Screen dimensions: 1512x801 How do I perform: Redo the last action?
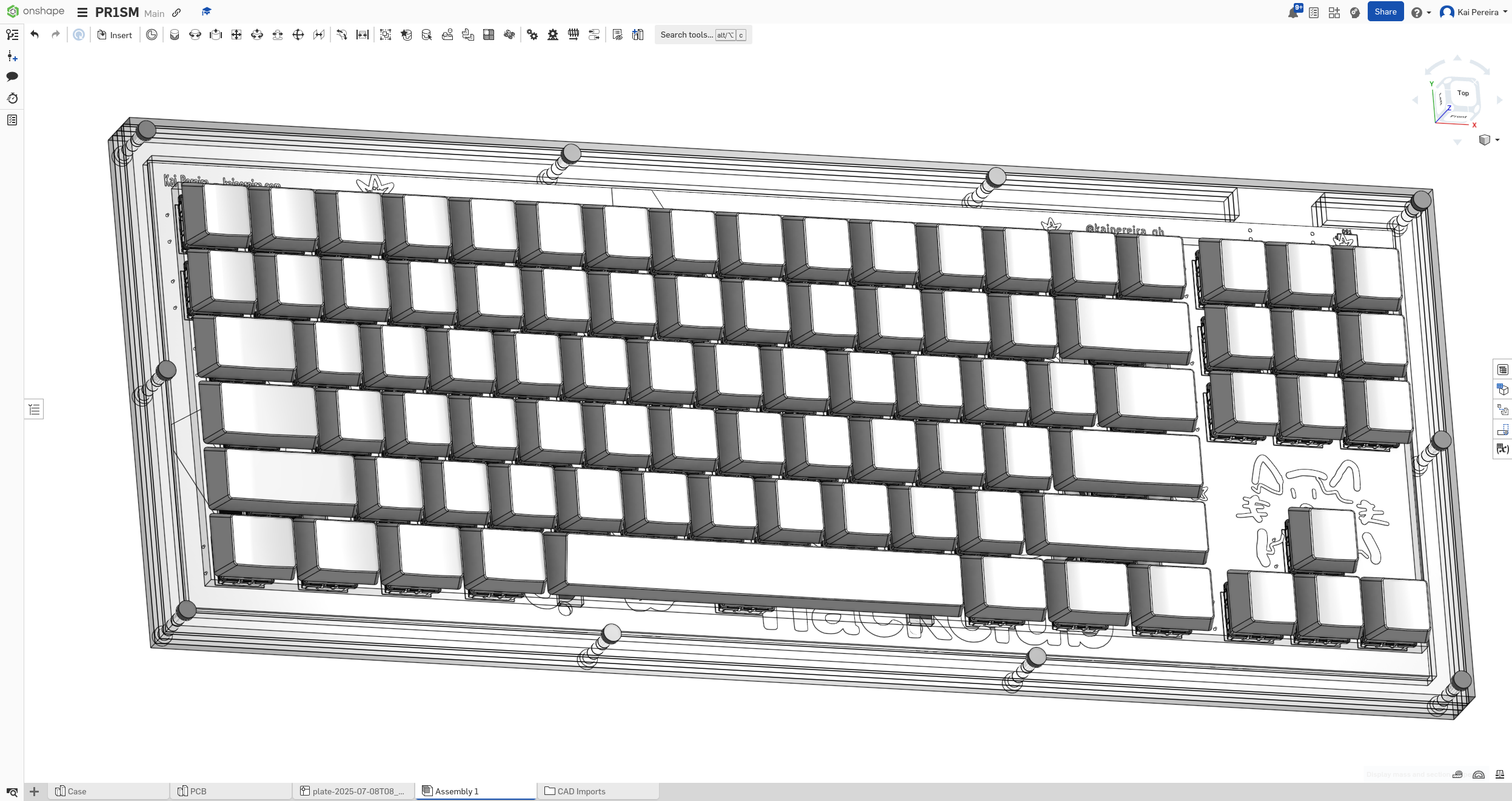(x=56, y=35)
